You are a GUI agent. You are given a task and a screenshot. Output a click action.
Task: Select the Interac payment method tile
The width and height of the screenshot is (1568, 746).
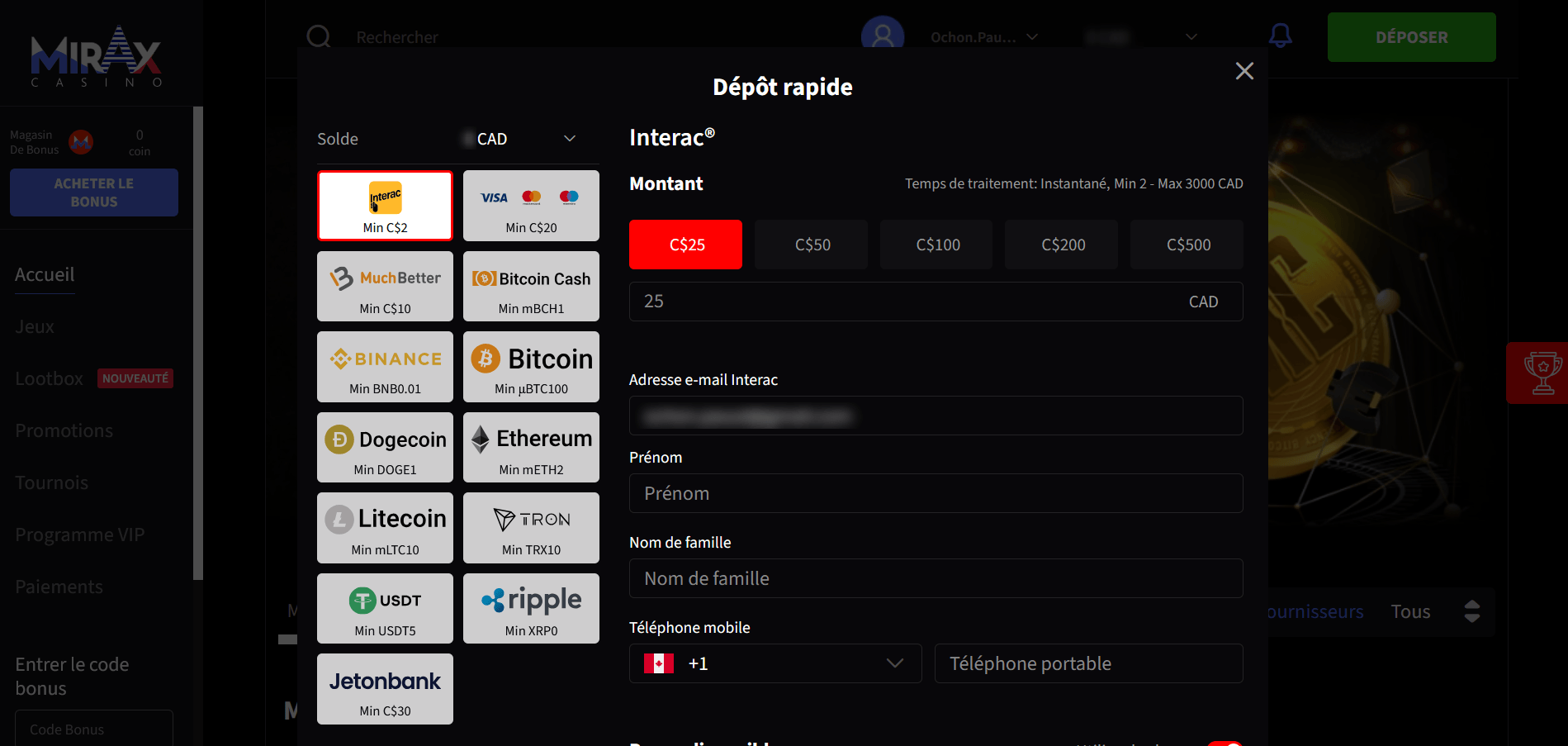pos(385,206)
